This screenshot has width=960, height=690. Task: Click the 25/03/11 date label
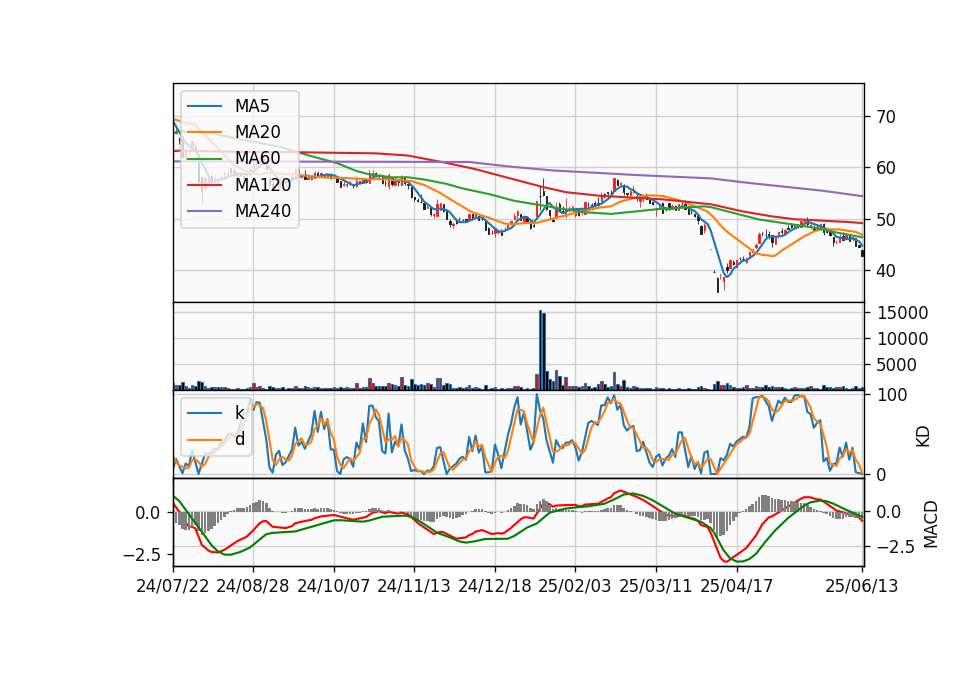[x=656, y=586]
